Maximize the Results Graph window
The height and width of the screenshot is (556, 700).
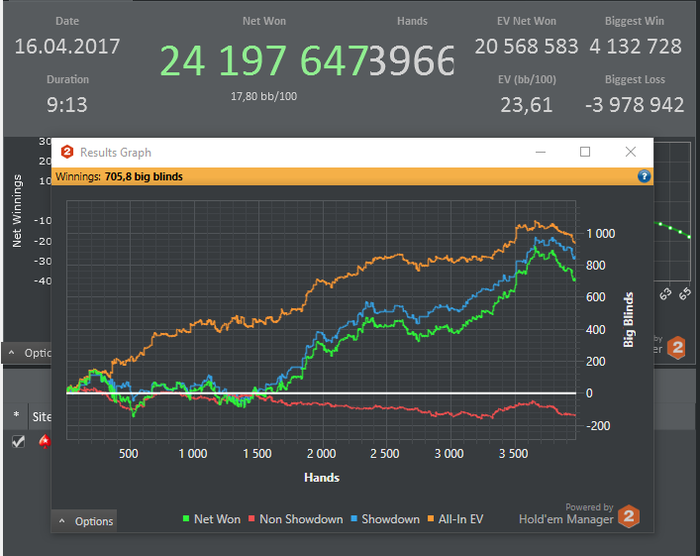click(x=585, y=152)
